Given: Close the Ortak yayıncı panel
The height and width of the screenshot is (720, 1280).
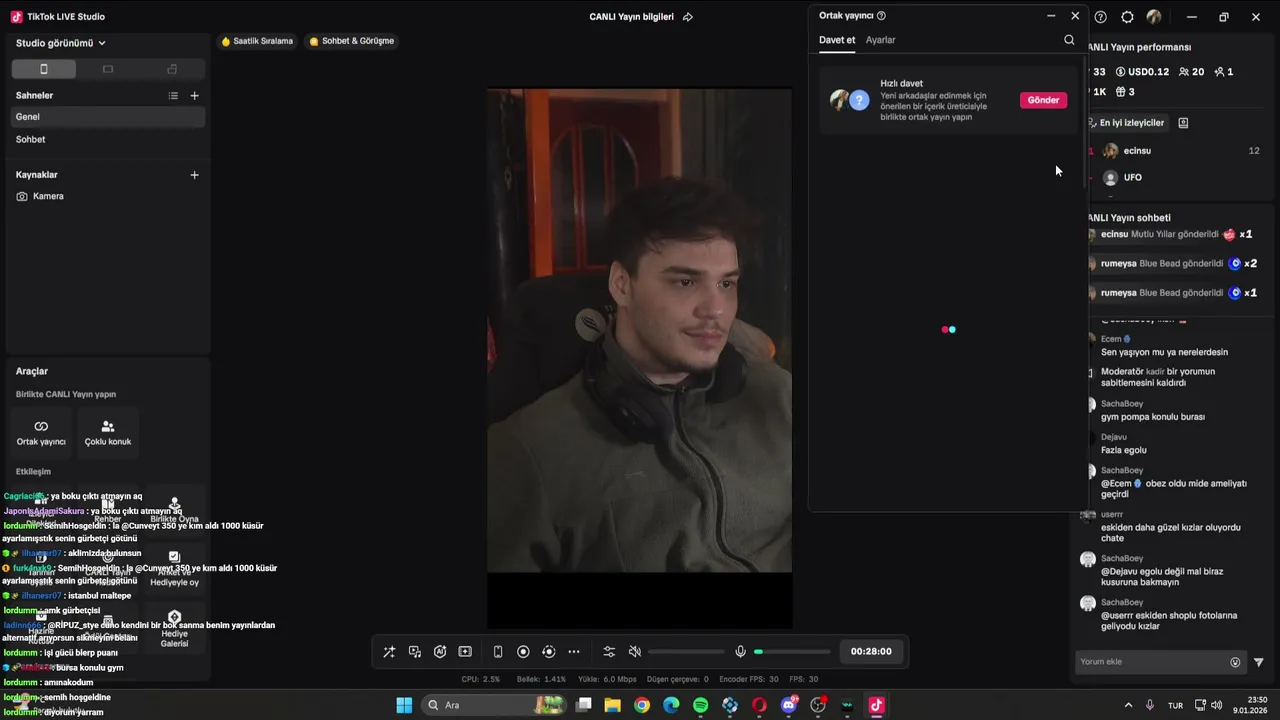Looking at the screenshot, I should point(1075,16).
